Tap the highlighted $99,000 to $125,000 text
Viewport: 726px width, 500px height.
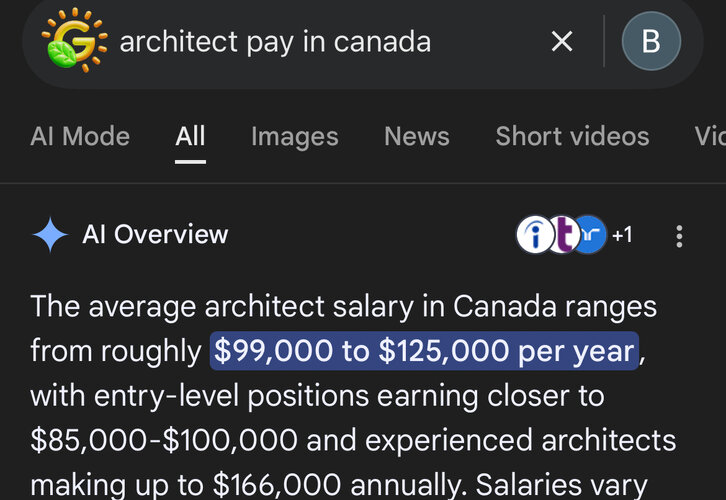[x=425, y=351]
